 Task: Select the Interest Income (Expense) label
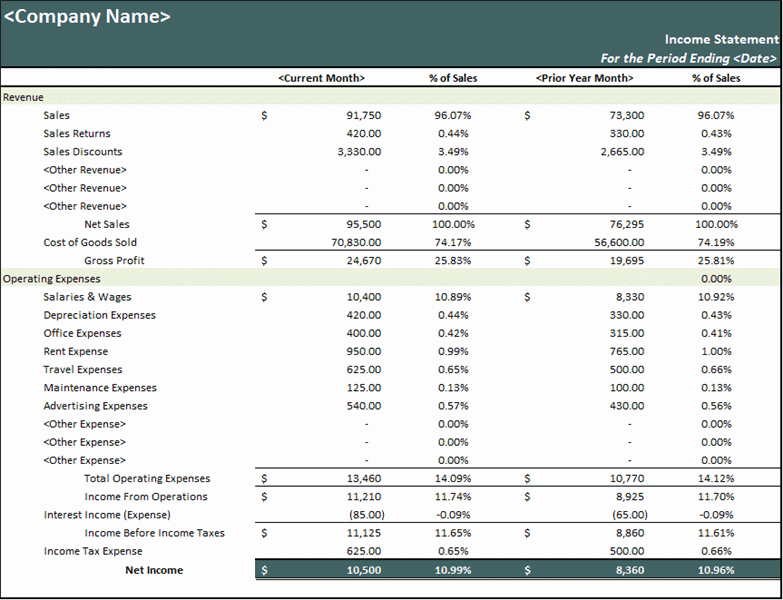[107, 515]
